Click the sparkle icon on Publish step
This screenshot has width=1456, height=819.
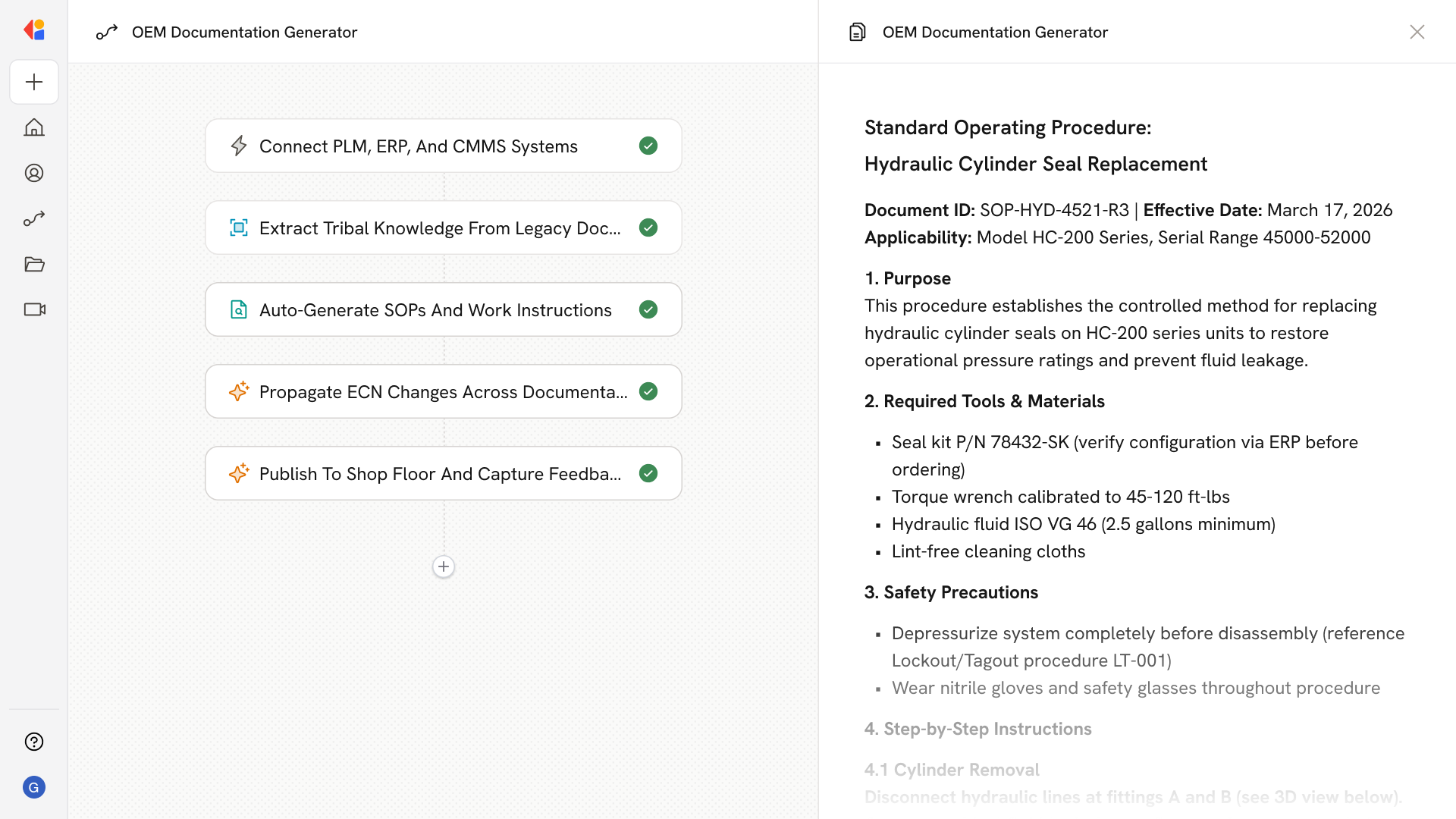pyautogui.click(x=239, y=473)
